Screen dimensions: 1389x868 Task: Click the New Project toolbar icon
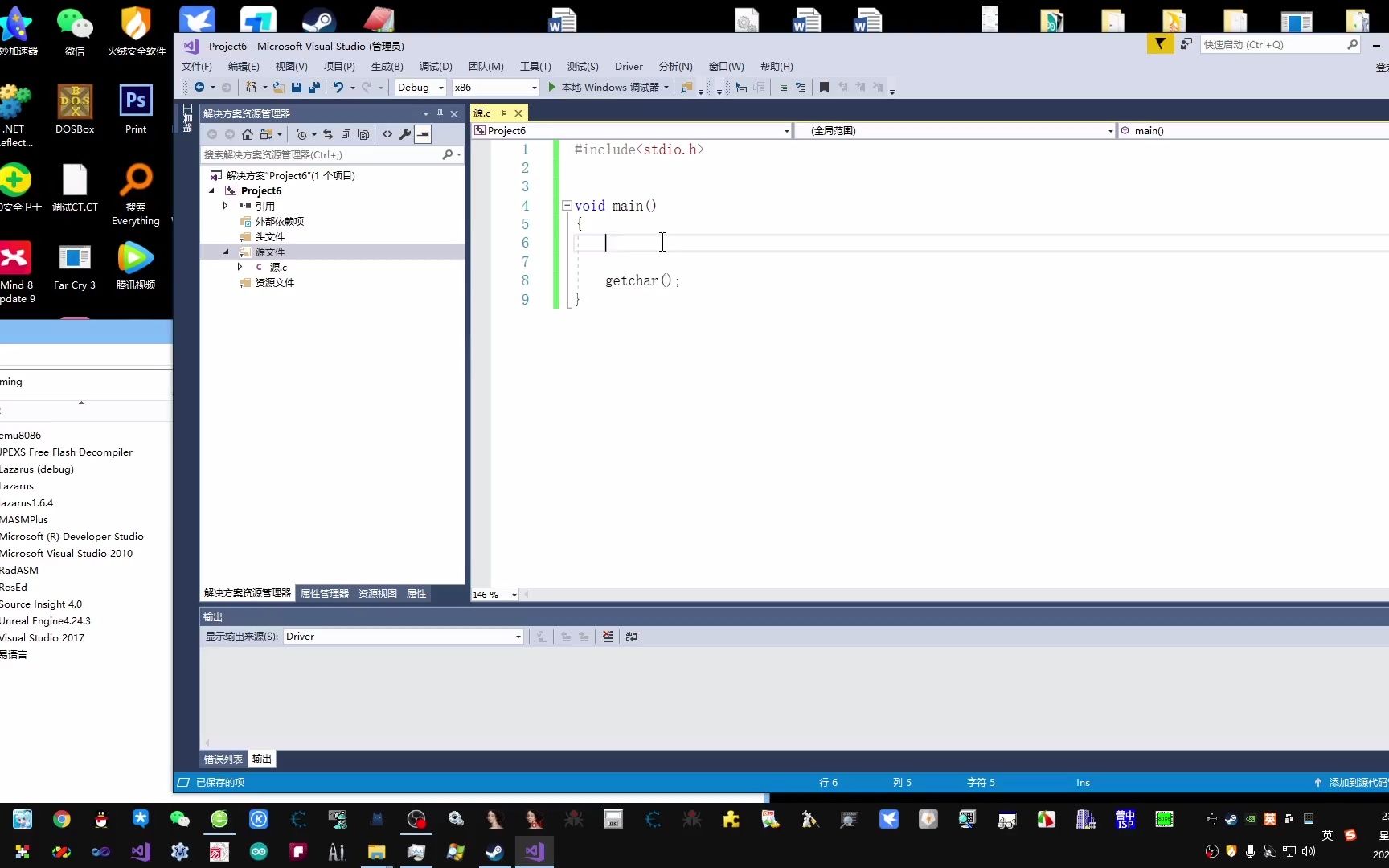click(x=252, y=87)
